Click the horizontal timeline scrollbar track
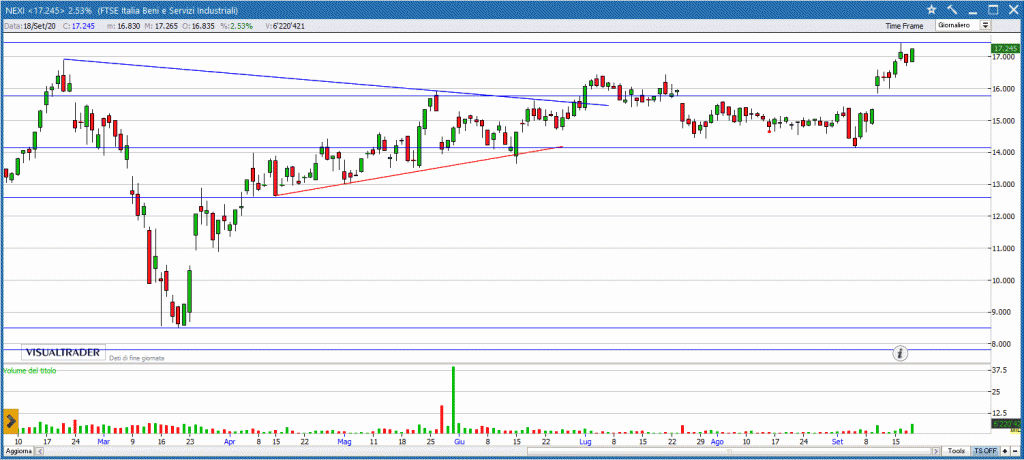This screenshot has height=460, width=1024. click(x=487, y=452)
